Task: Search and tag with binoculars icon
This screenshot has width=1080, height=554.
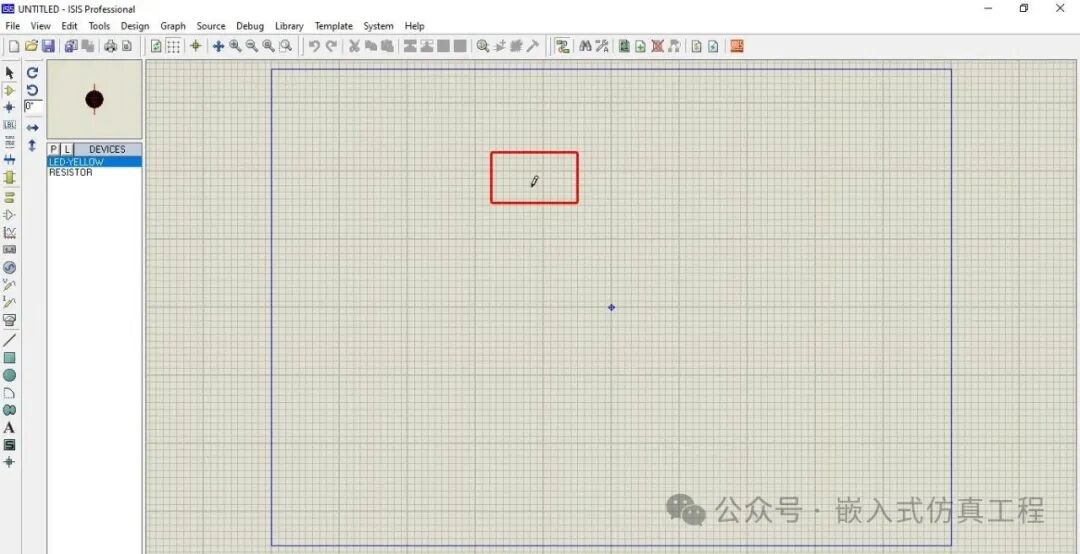Action: point(585,46)
